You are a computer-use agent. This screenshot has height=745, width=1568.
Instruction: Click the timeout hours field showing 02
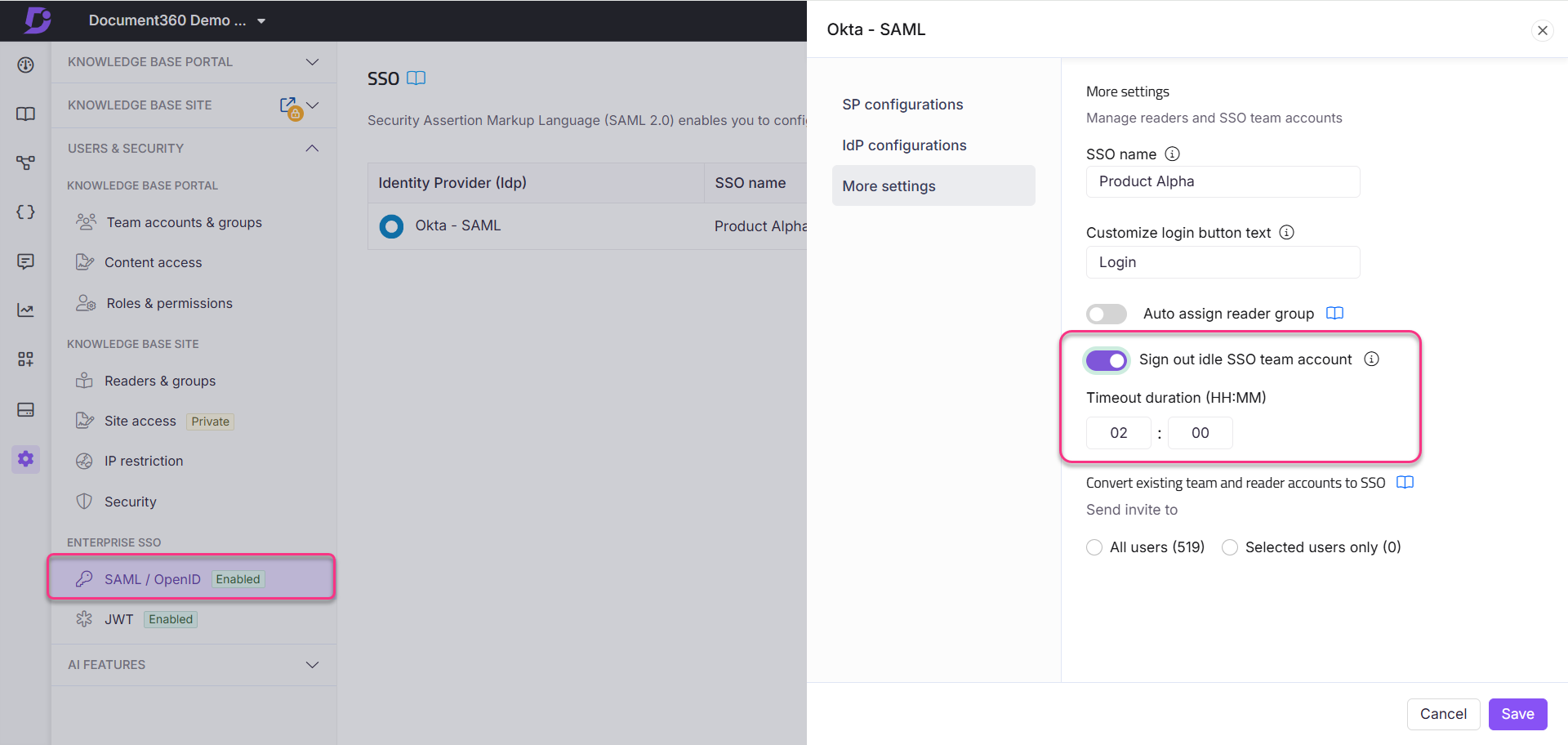point(1118,433)
